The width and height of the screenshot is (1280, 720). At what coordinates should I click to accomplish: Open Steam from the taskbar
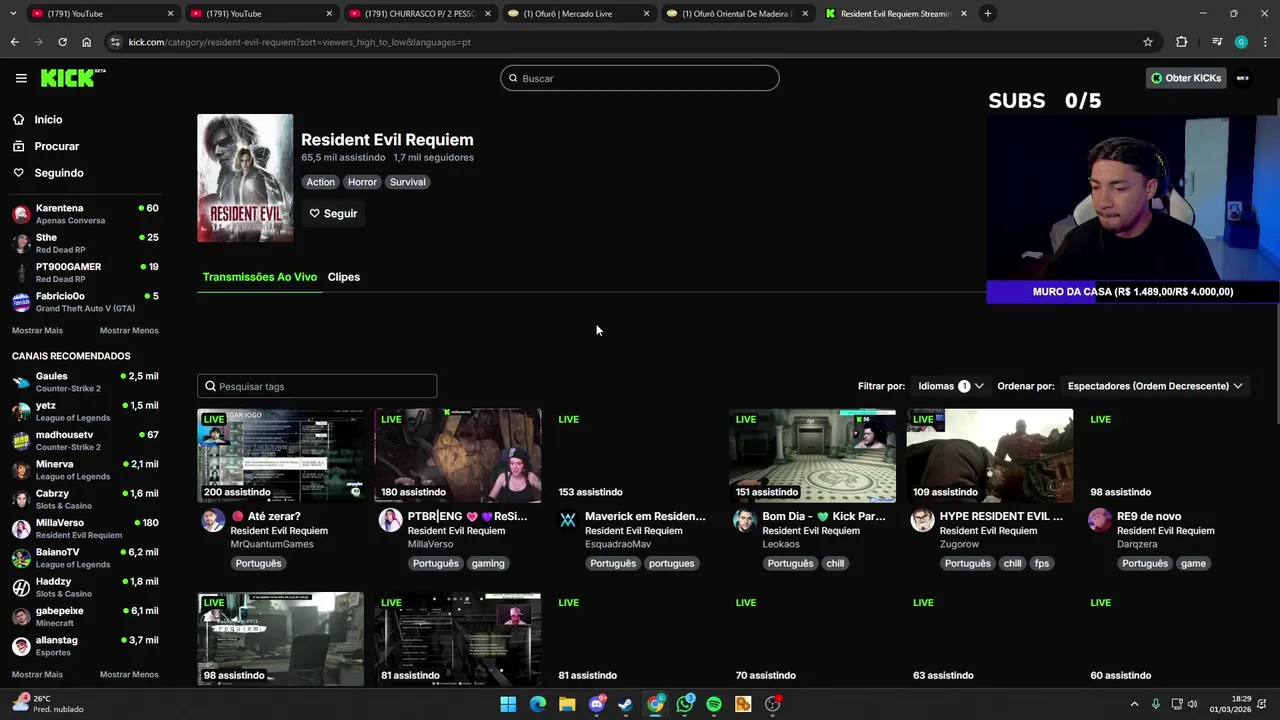point(626,704)
